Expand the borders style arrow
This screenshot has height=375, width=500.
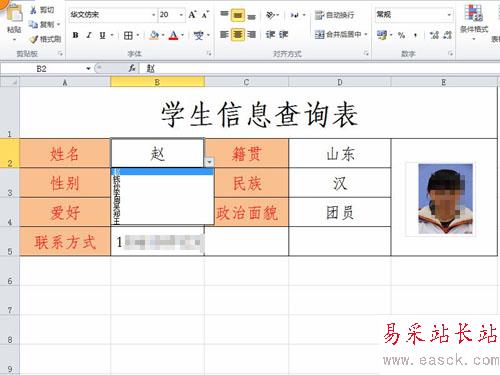(137, 35)
